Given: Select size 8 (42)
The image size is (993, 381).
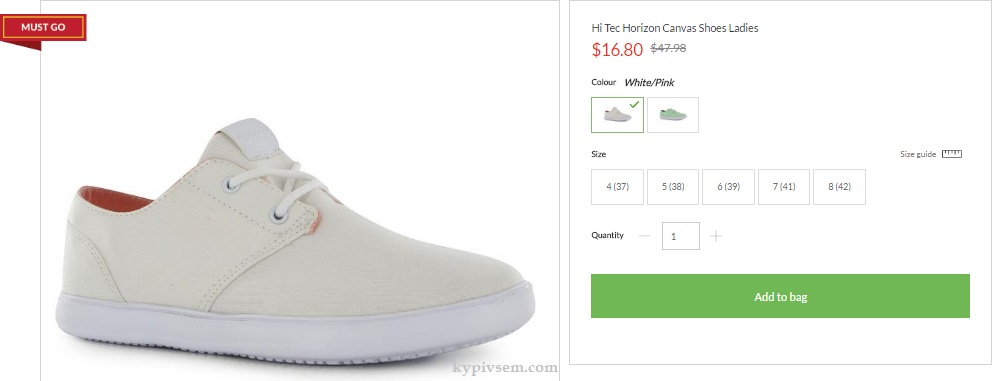Looking at the screenshot, I should [x=840, y=187].
